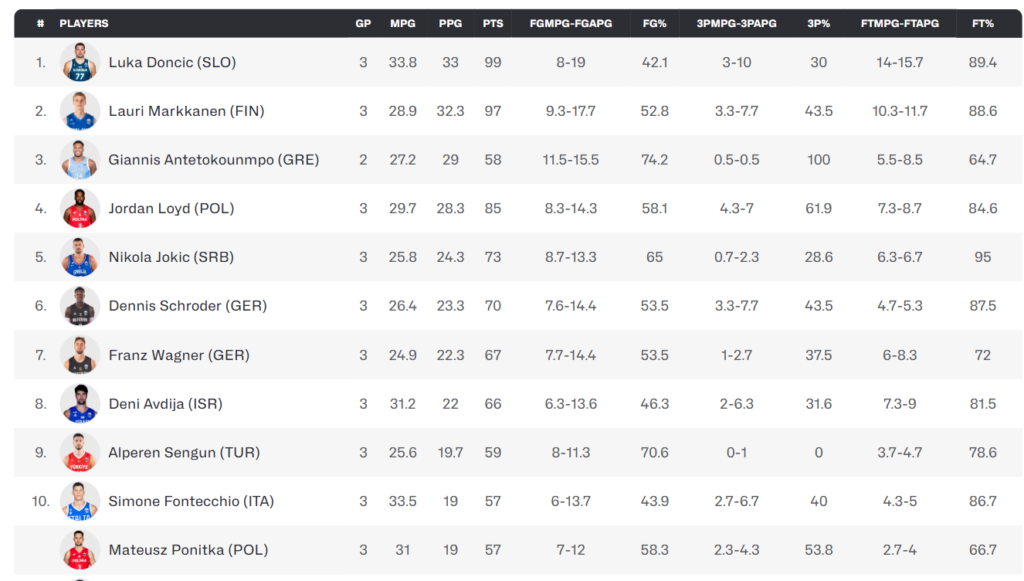This screenshot has height=581, width=1024.
Task: Open Luka Doncic's player avatar photo
Action: (x=80, y=62)
